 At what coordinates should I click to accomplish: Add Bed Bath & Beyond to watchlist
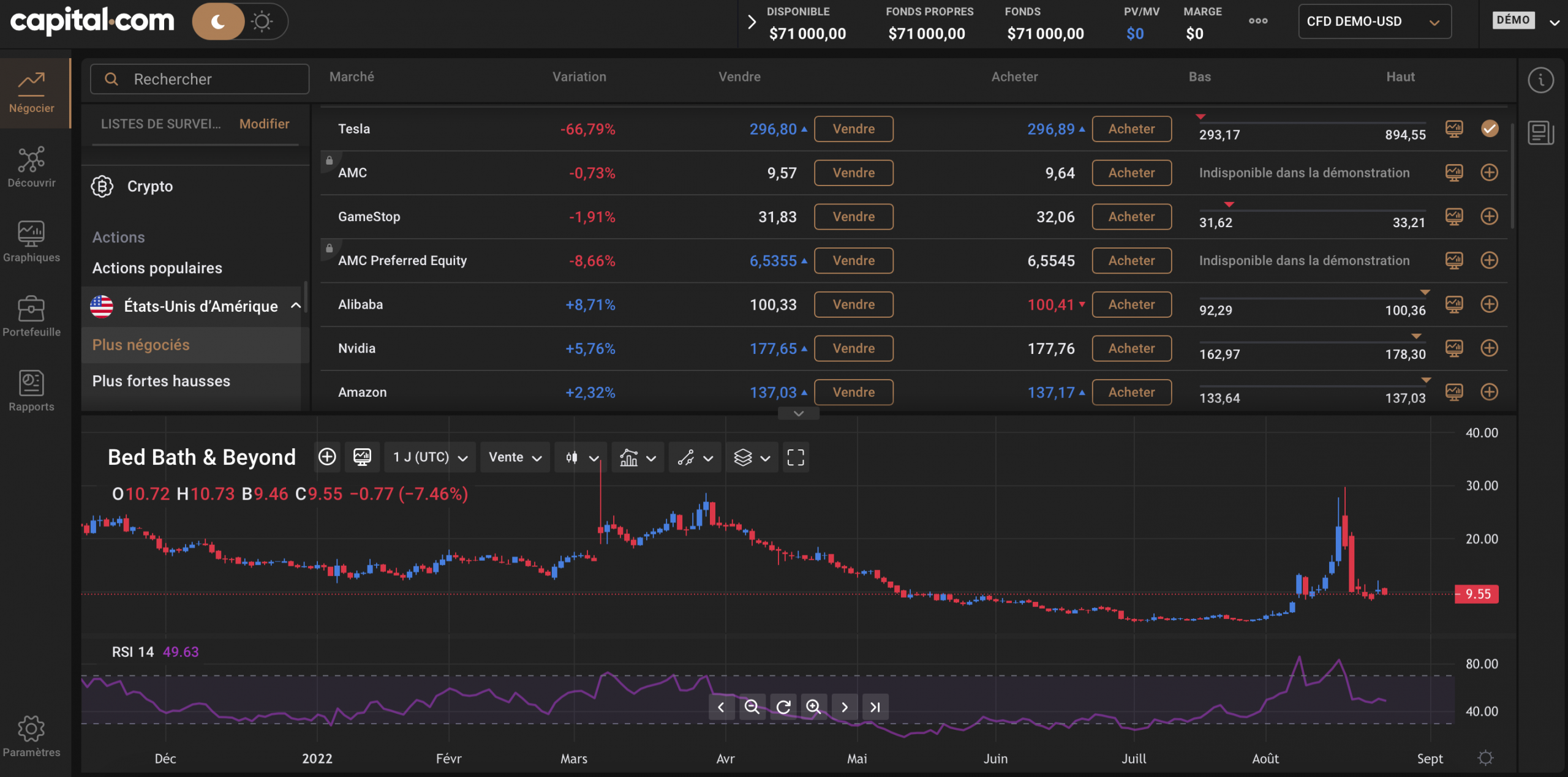click(x=327, y=457)
